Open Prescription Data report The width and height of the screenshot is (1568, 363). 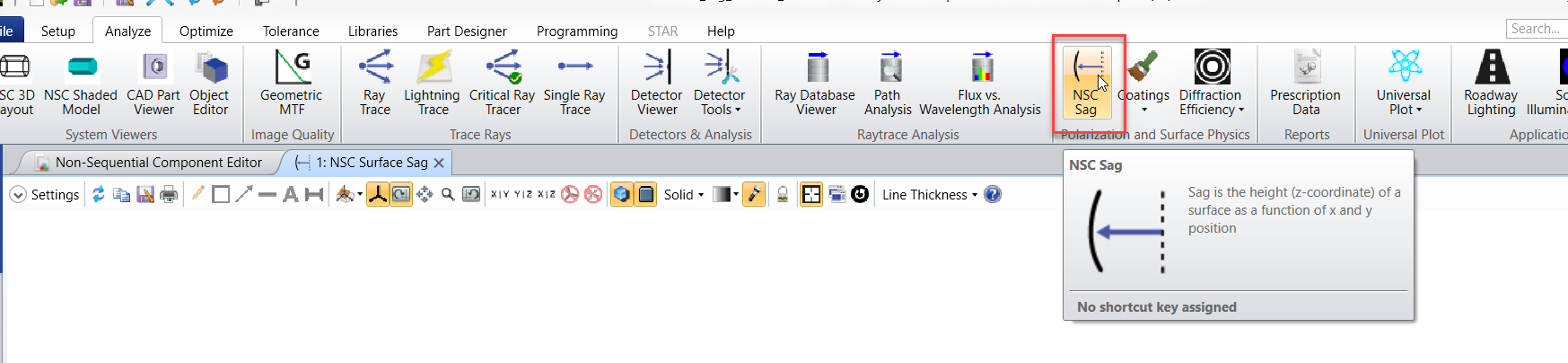(x=1306, y=84)
